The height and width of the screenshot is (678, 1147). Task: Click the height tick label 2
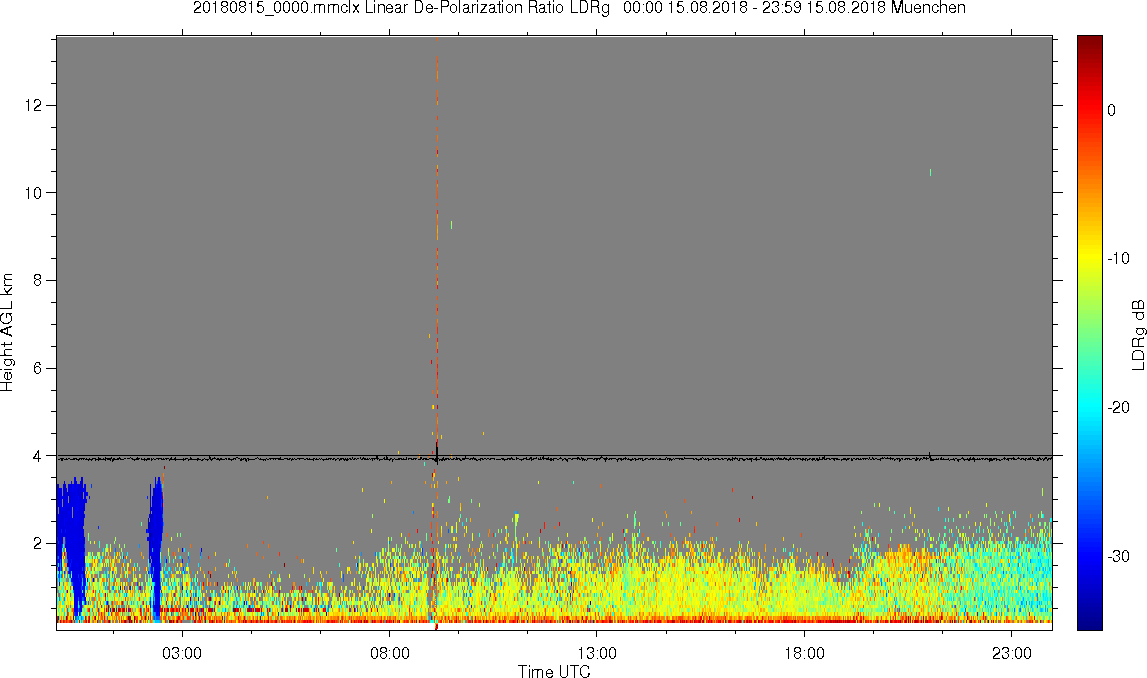click(x=38, y=544)
